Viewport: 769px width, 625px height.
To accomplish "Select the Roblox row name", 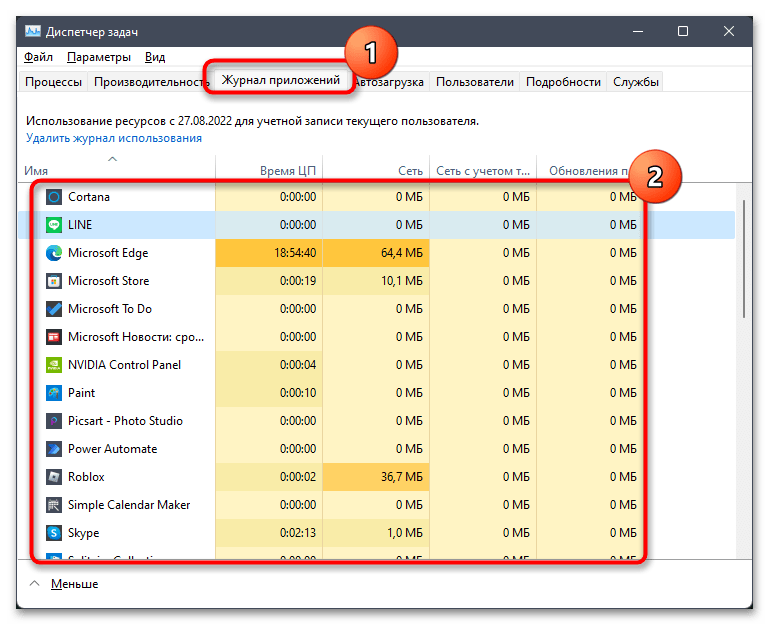I will [86, 477].
